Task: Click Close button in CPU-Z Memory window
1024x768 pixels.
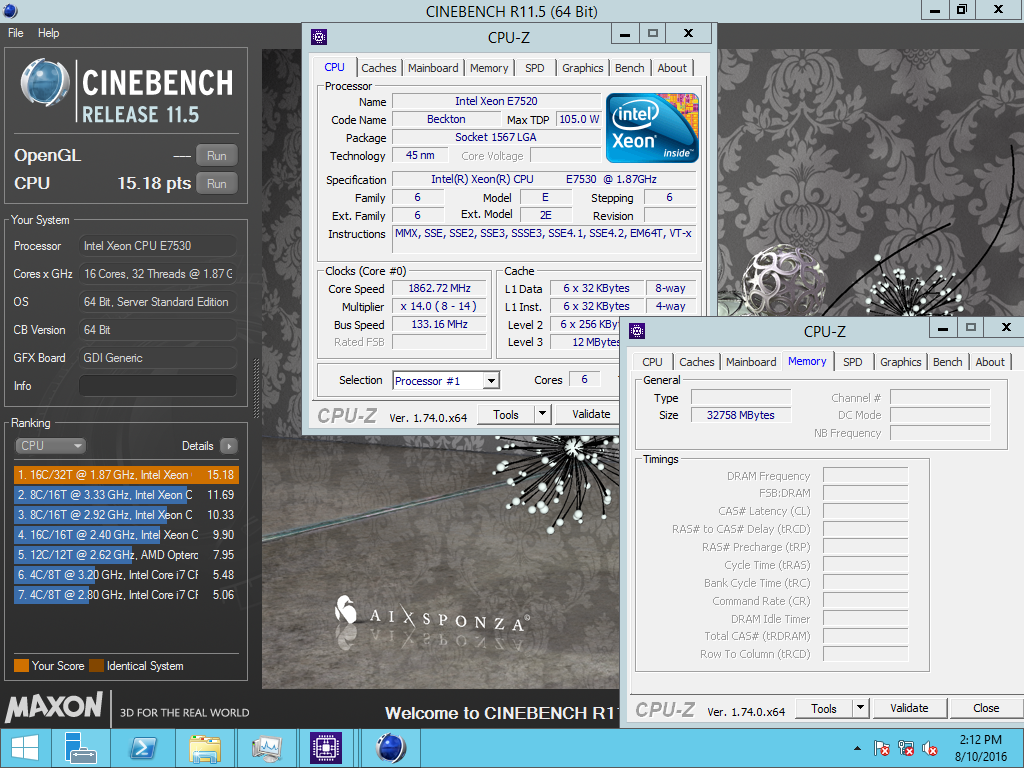Action: tap(986, 709)
